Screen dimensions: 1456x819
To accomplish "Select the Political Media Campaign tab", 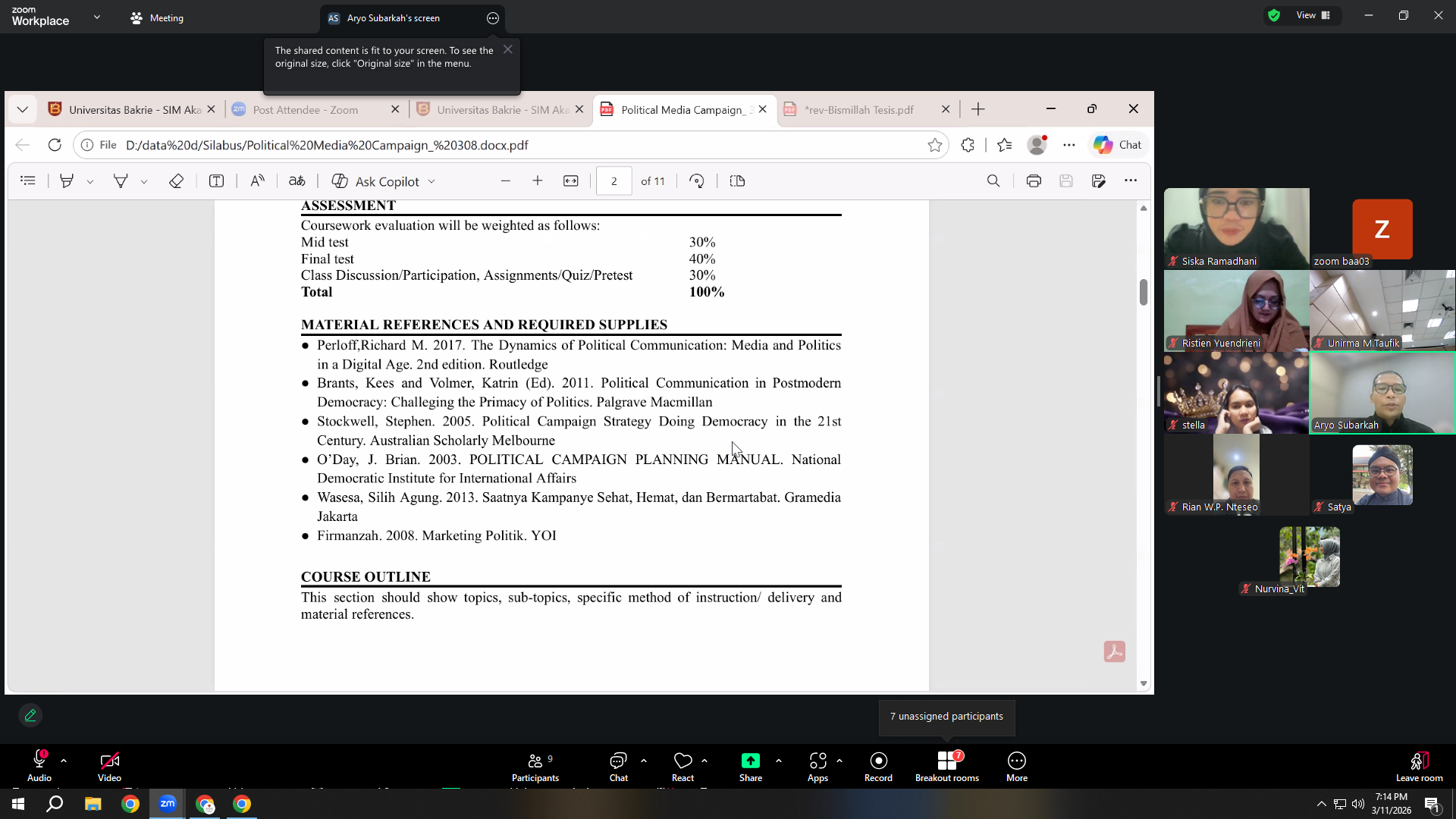I will coord(684,110).
